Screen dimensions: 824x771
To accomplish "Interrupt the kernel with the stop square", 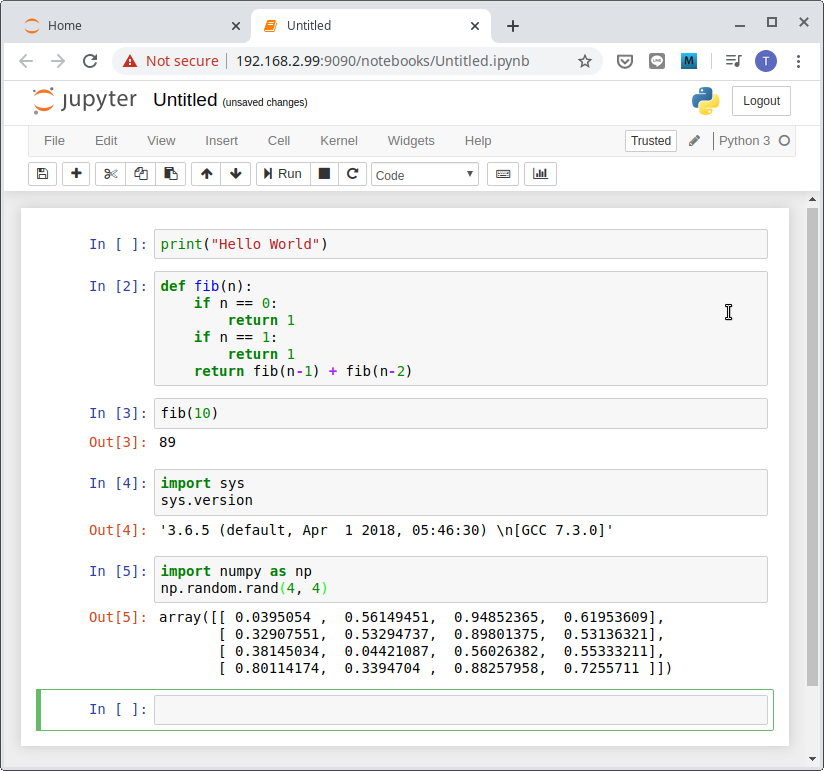I will (x=324, y=174).
